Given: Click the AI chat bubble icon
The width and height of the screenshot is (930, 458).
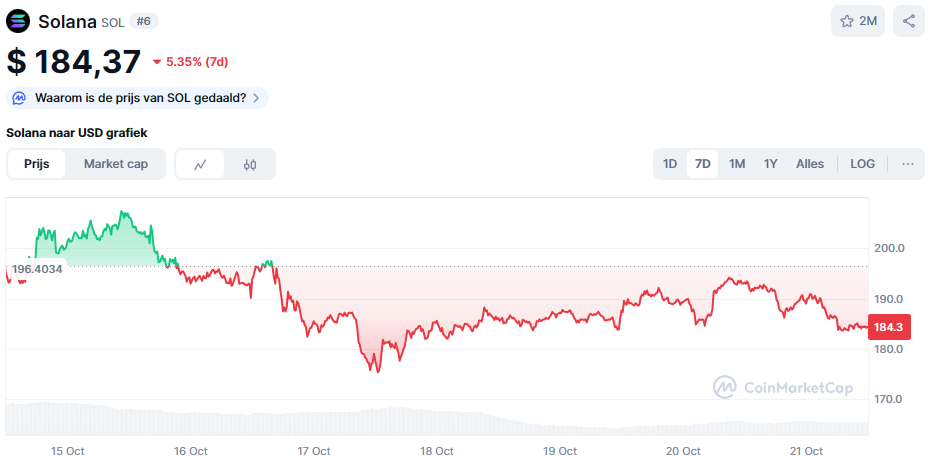Looking at the screenshot, I should (19, 98).
